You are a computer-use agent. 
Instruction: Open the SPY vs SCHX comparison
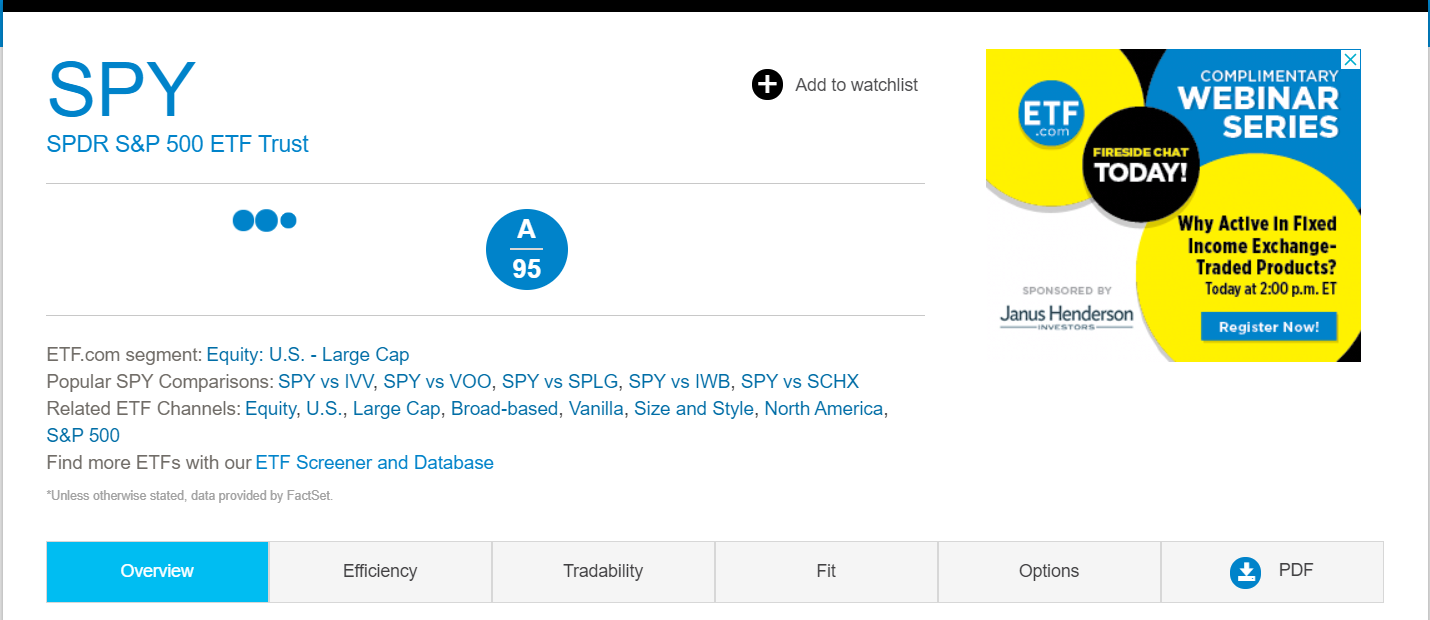[x=800, y=382]
